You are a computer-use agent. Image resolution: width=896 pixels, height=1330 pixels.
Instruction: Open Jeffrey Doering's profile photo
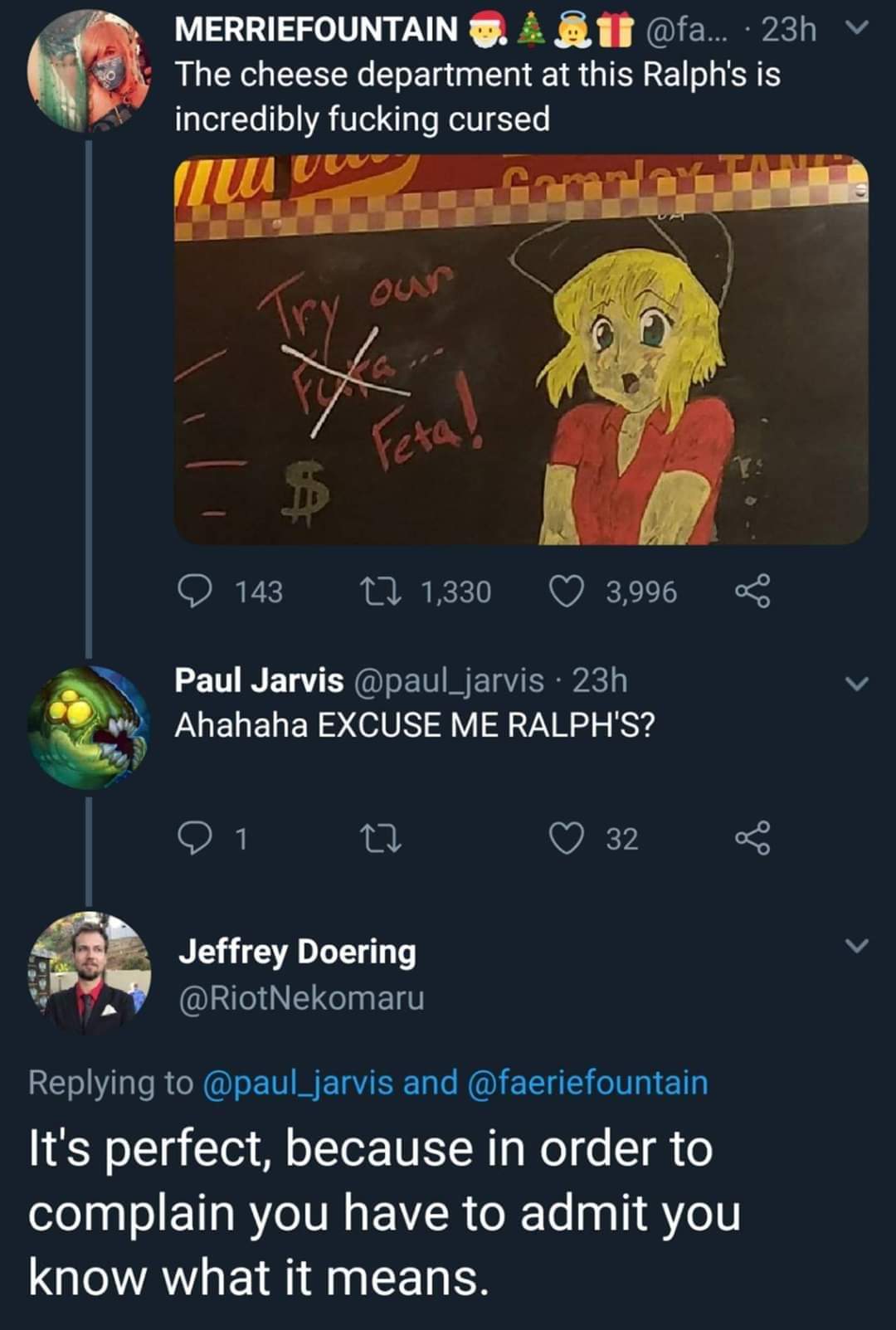click(x=90, y=972)
